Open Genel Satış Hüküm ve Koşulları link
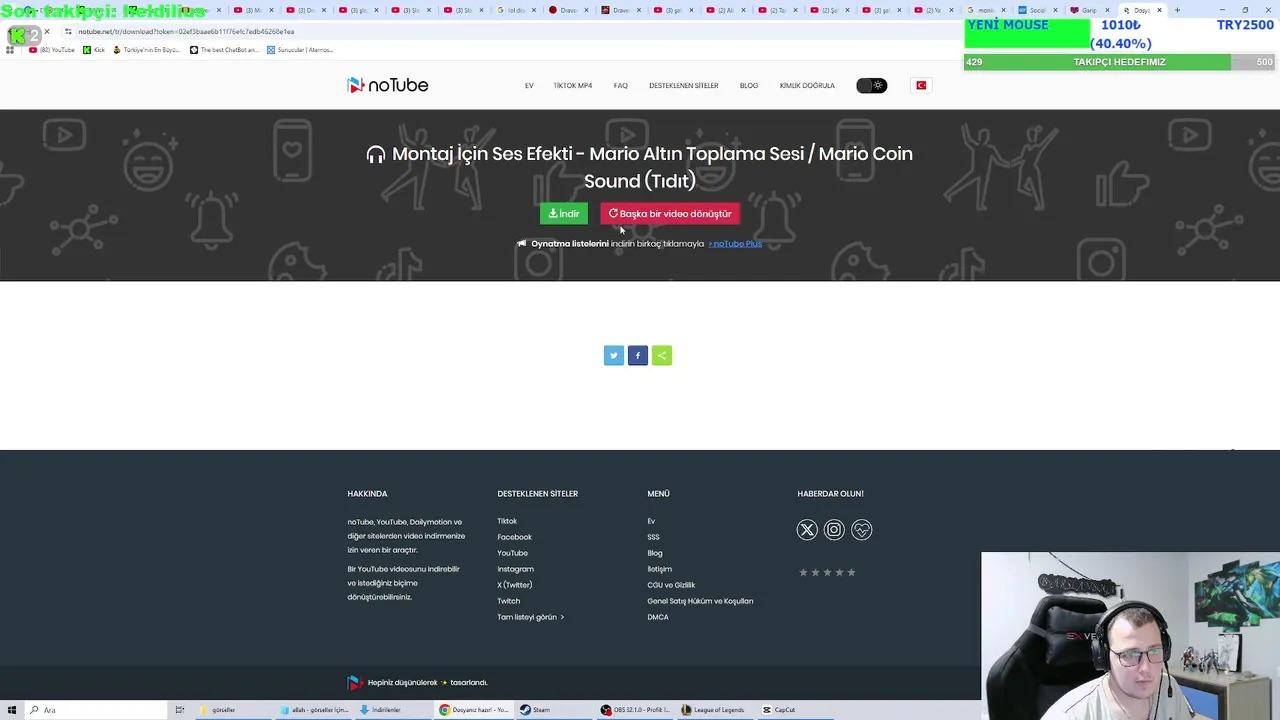The image size is (1280, 720). coord(700,601)
